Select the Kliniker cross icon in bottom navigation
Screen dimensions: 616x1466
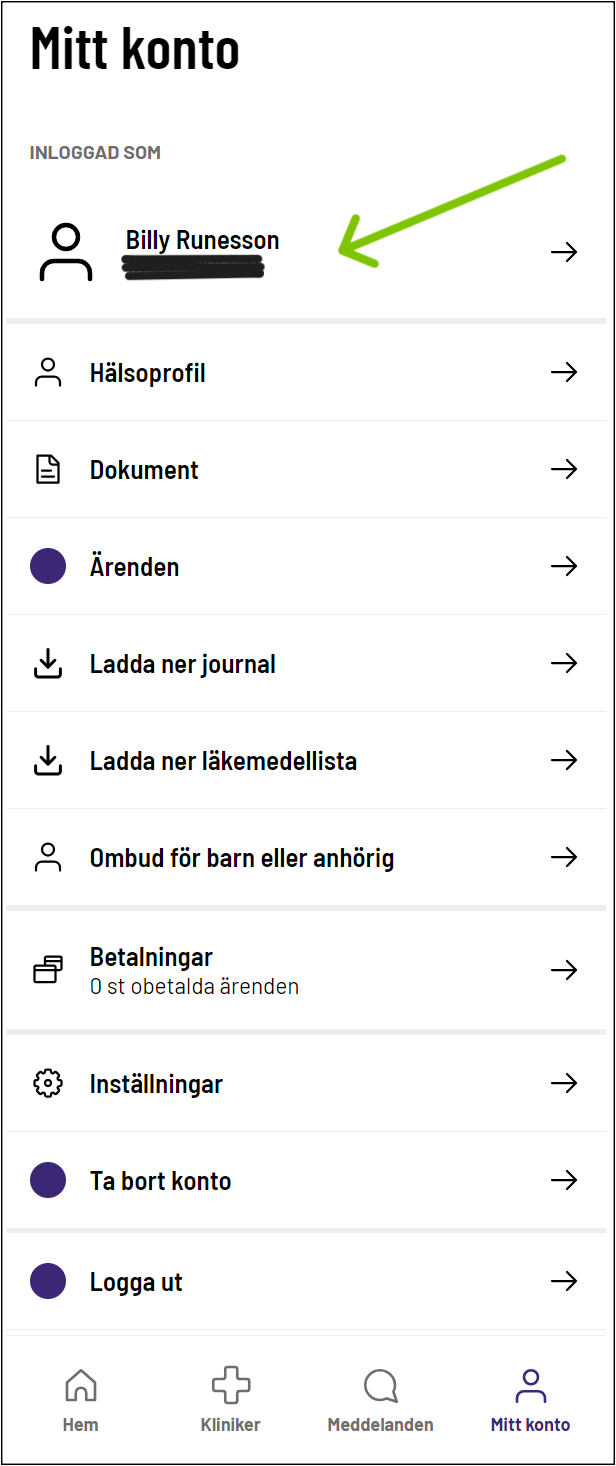click(x=230, y=1385)
